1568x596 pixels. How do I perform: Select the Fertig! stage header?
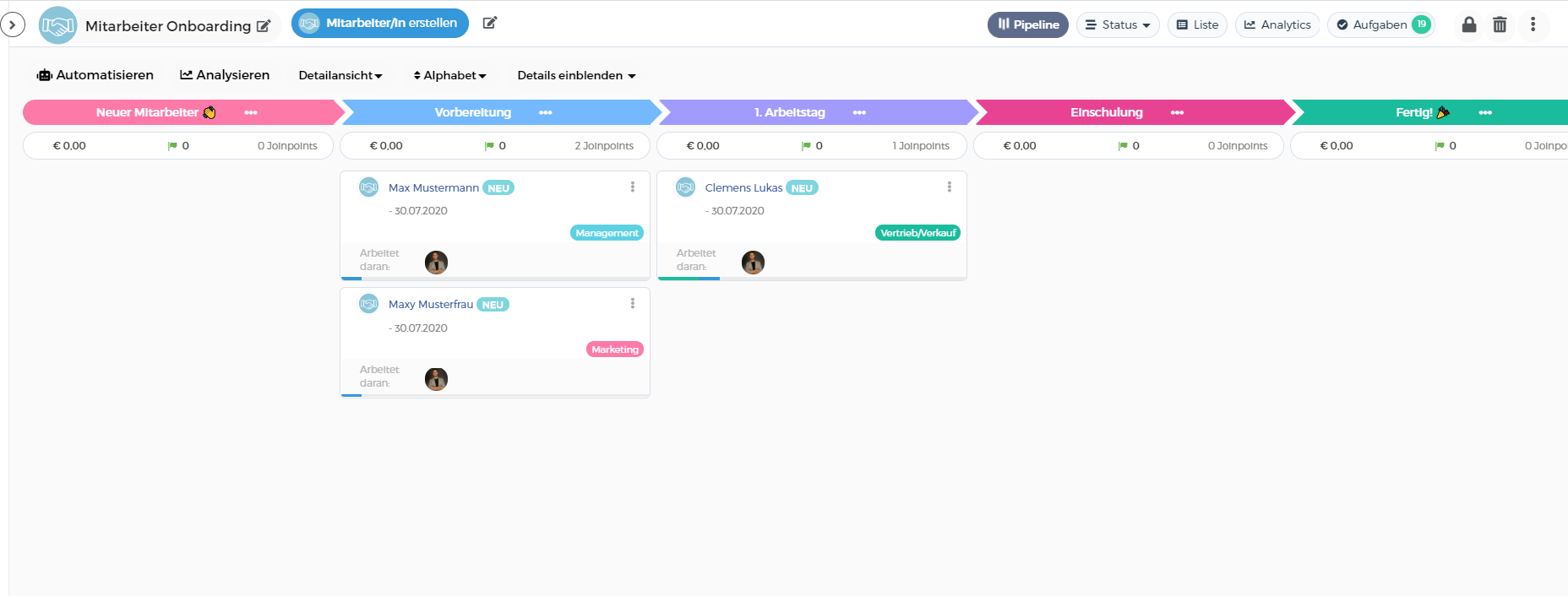click(x=1429, y=112)
